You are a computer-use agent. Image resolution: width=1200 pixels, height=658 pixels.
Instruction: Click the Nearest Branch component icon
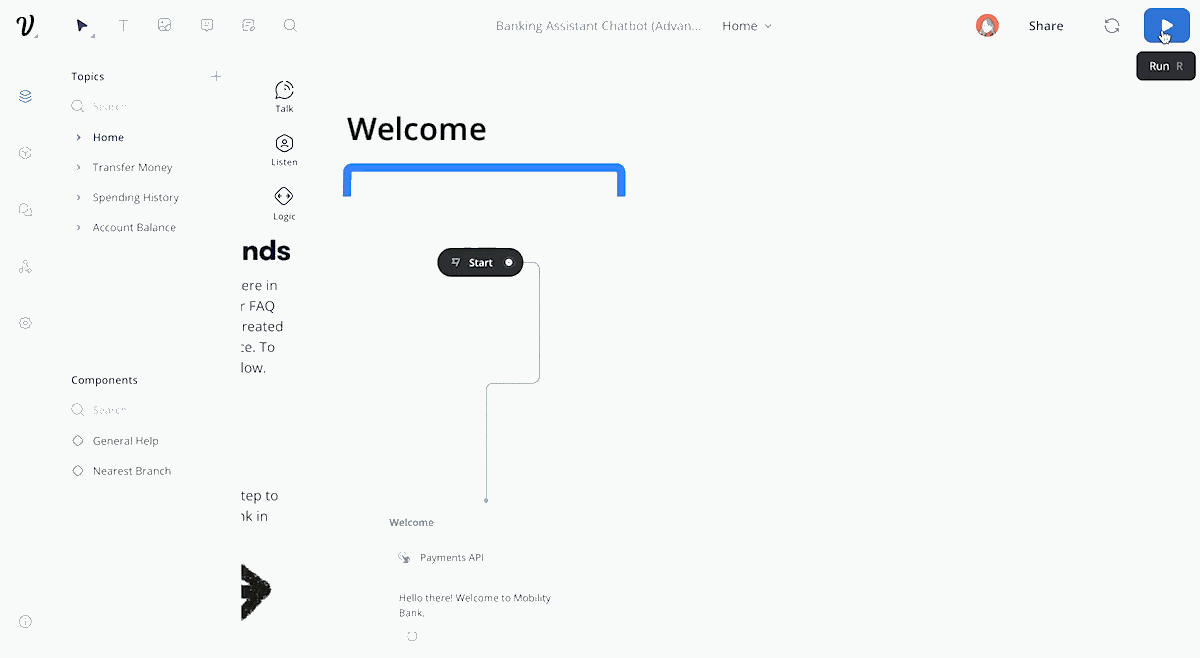pos(78,471)
